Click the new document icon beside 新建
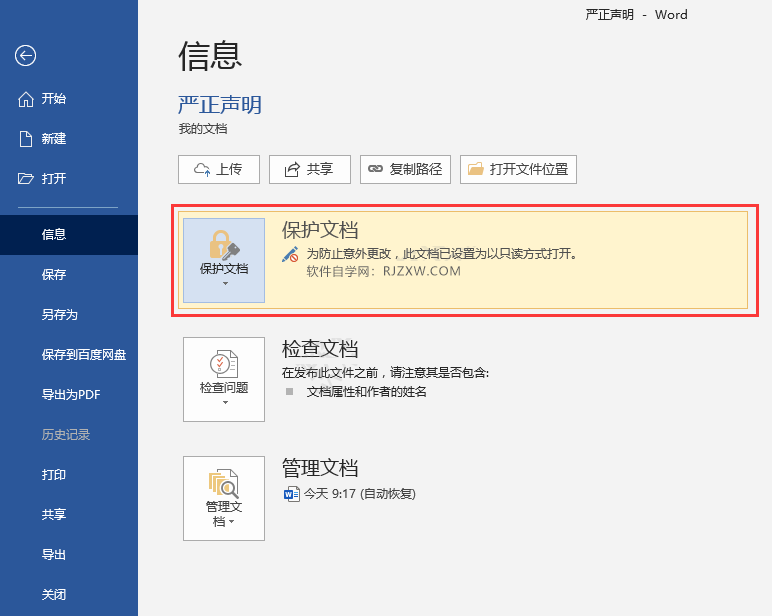This screenshot has width=772, height=616. click(x=26, y=139)
